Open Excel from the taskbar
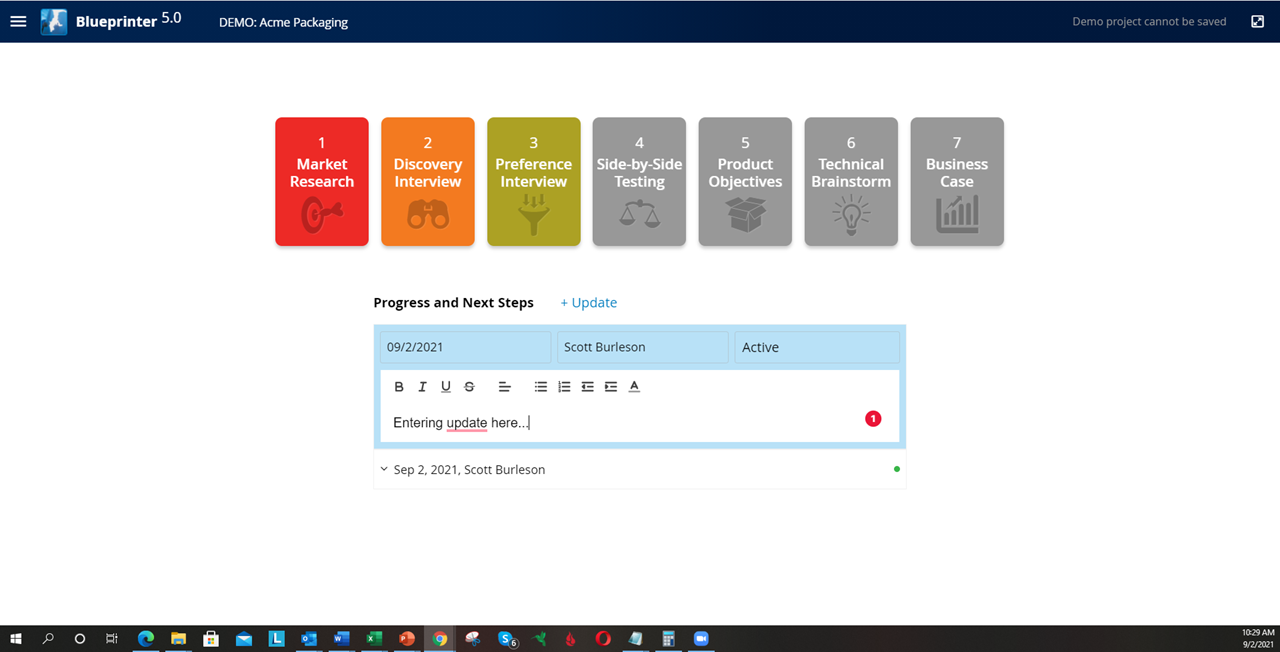The image size is (1280, 652). coord(374,638)
